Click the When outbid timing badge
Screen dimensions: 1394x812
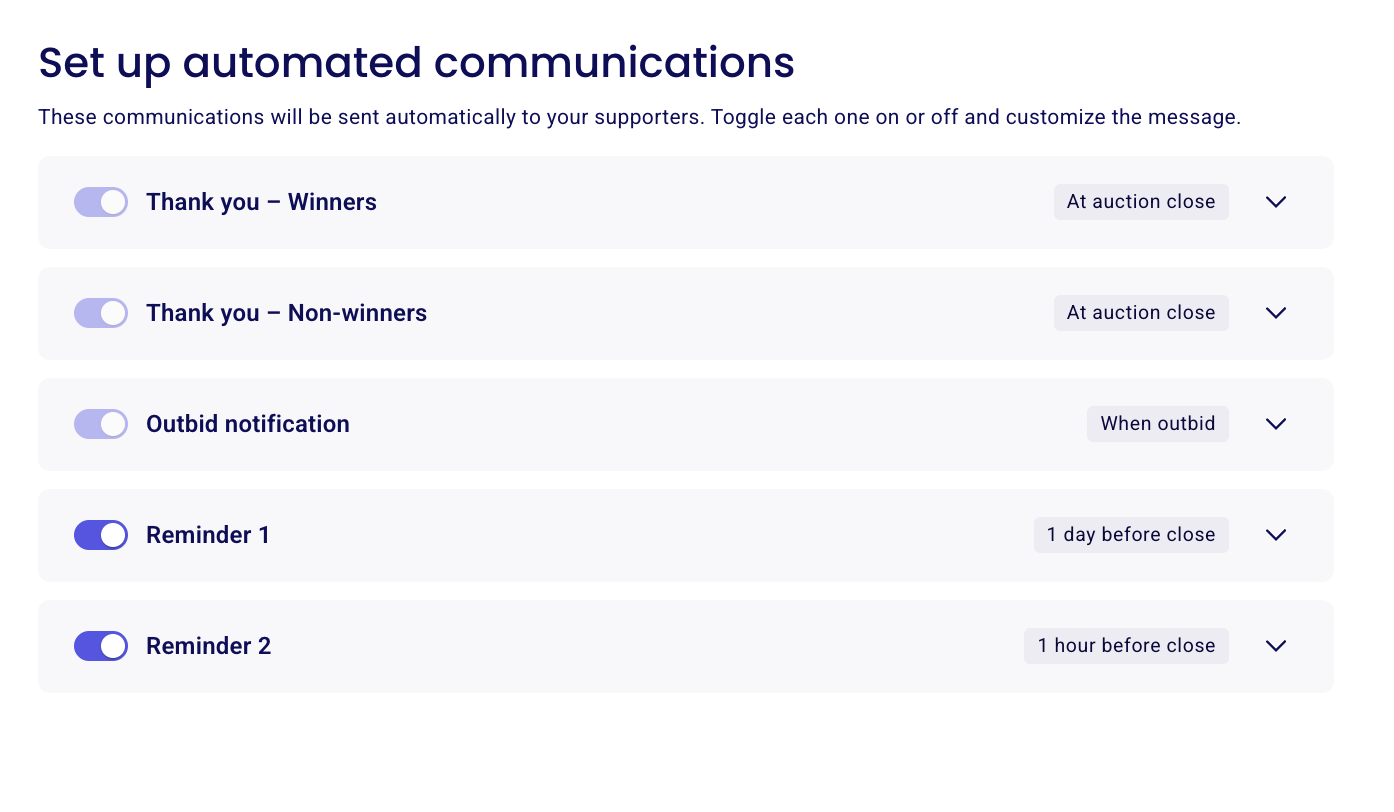(x=1158, y=424)
